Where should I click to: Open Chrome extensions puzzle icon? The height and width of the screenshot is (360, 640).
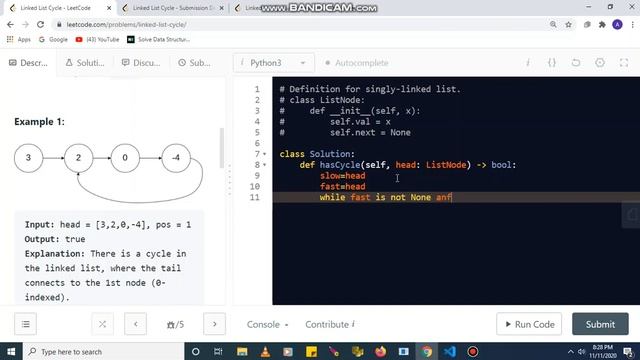point(602,24)
